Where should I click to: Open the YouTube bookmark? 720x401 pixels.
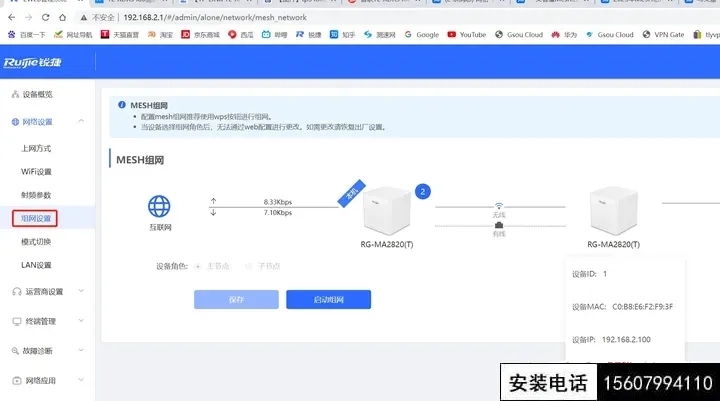pyautogui.click(x=467, y=34)
